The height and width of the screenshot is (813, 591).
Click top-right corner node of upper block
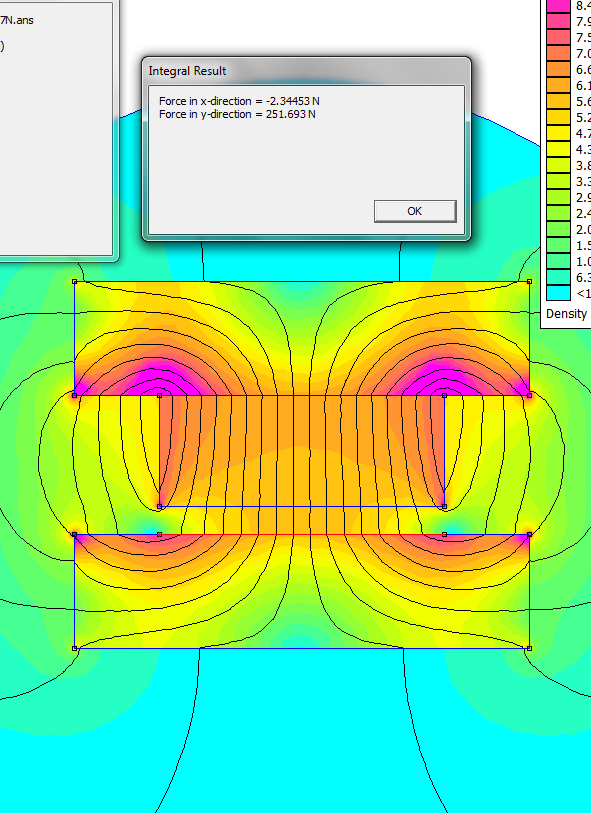529,282
